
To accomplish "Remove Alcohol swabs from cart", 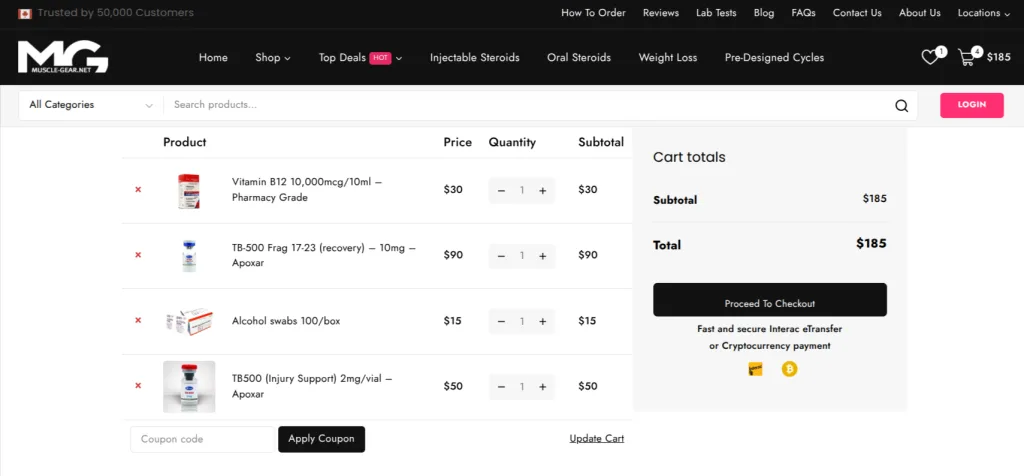I will [138, 320].
